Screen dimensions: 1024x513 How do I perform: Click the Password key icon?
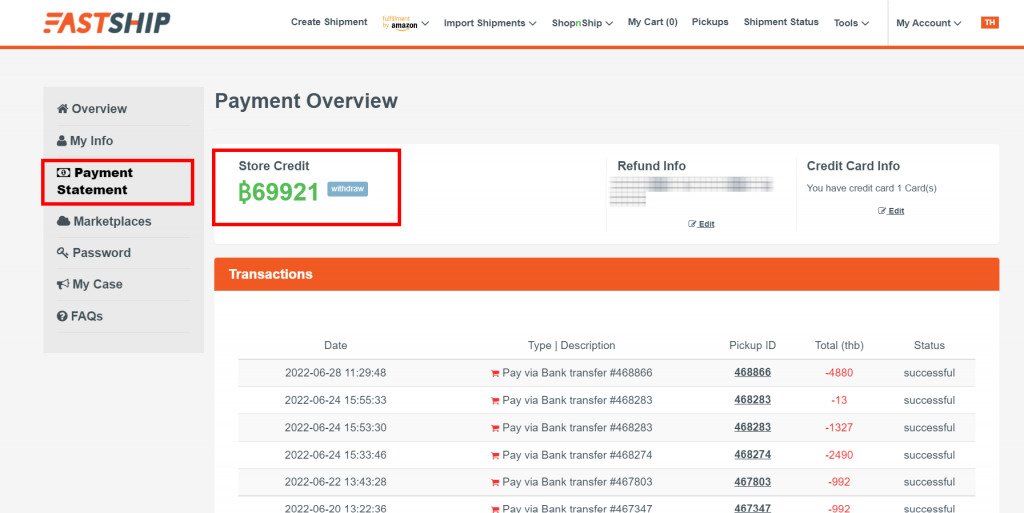coord(63,253)
